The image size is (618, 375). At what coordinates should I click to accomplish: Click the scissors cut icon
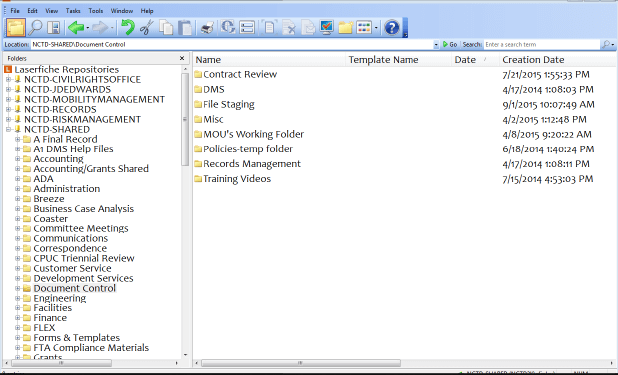coord(147,28)
